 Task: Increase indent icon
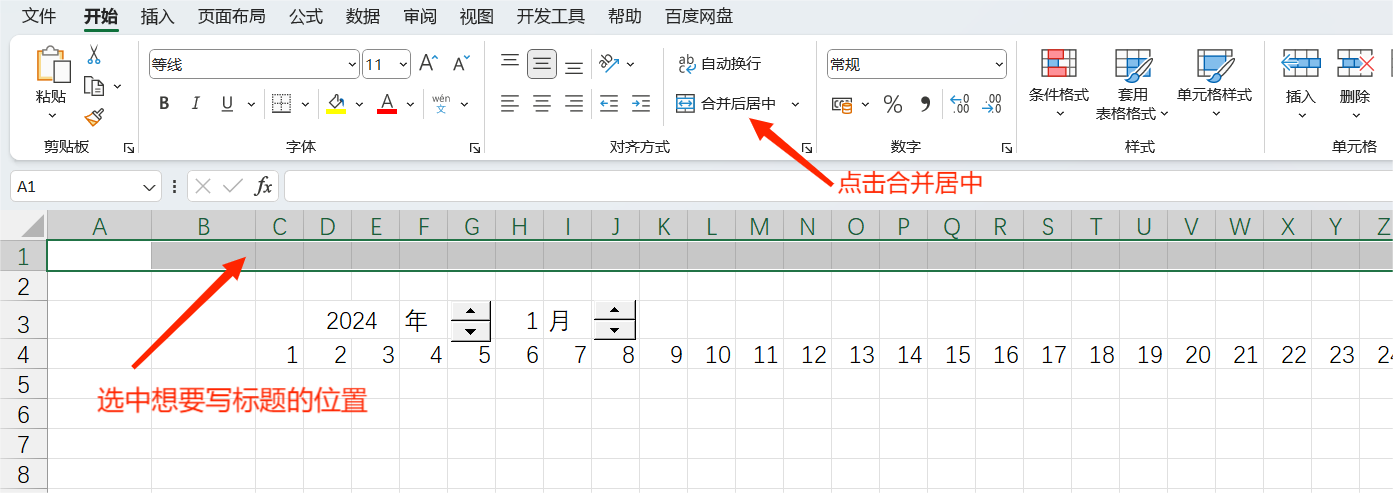(x=641, y=103)
